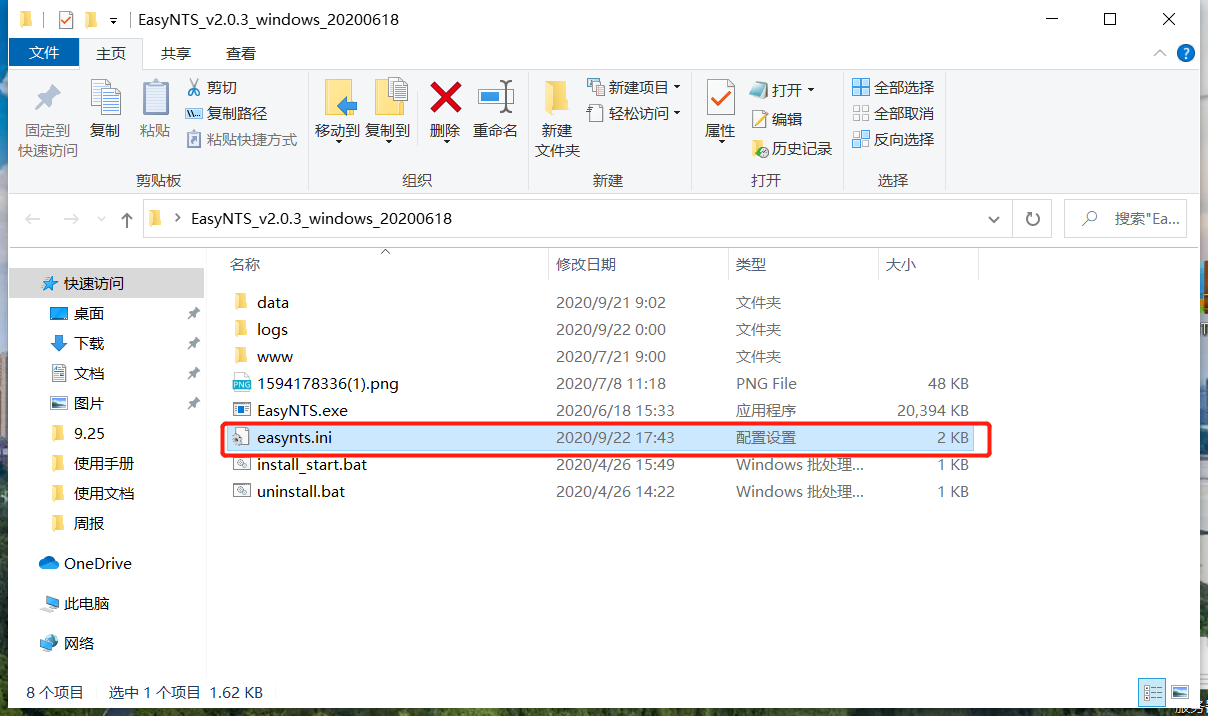Open Network (网络) in sidebar
1208x716 pixels.
[79, 644]
